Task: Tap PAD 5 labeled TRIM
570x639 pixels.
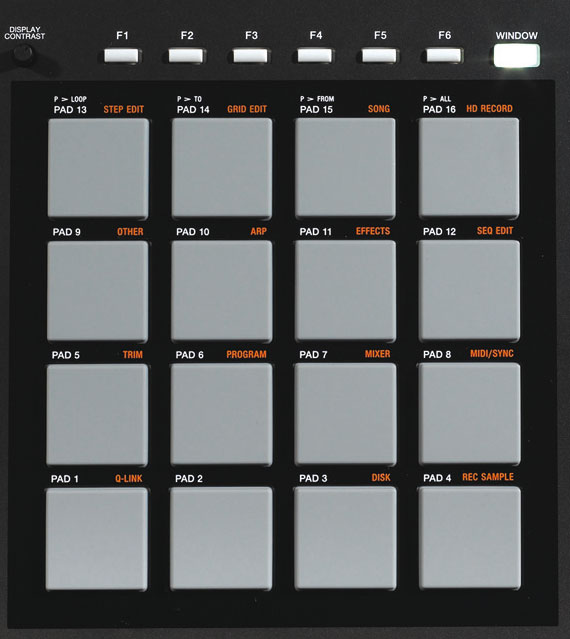Action: (97, 414)
